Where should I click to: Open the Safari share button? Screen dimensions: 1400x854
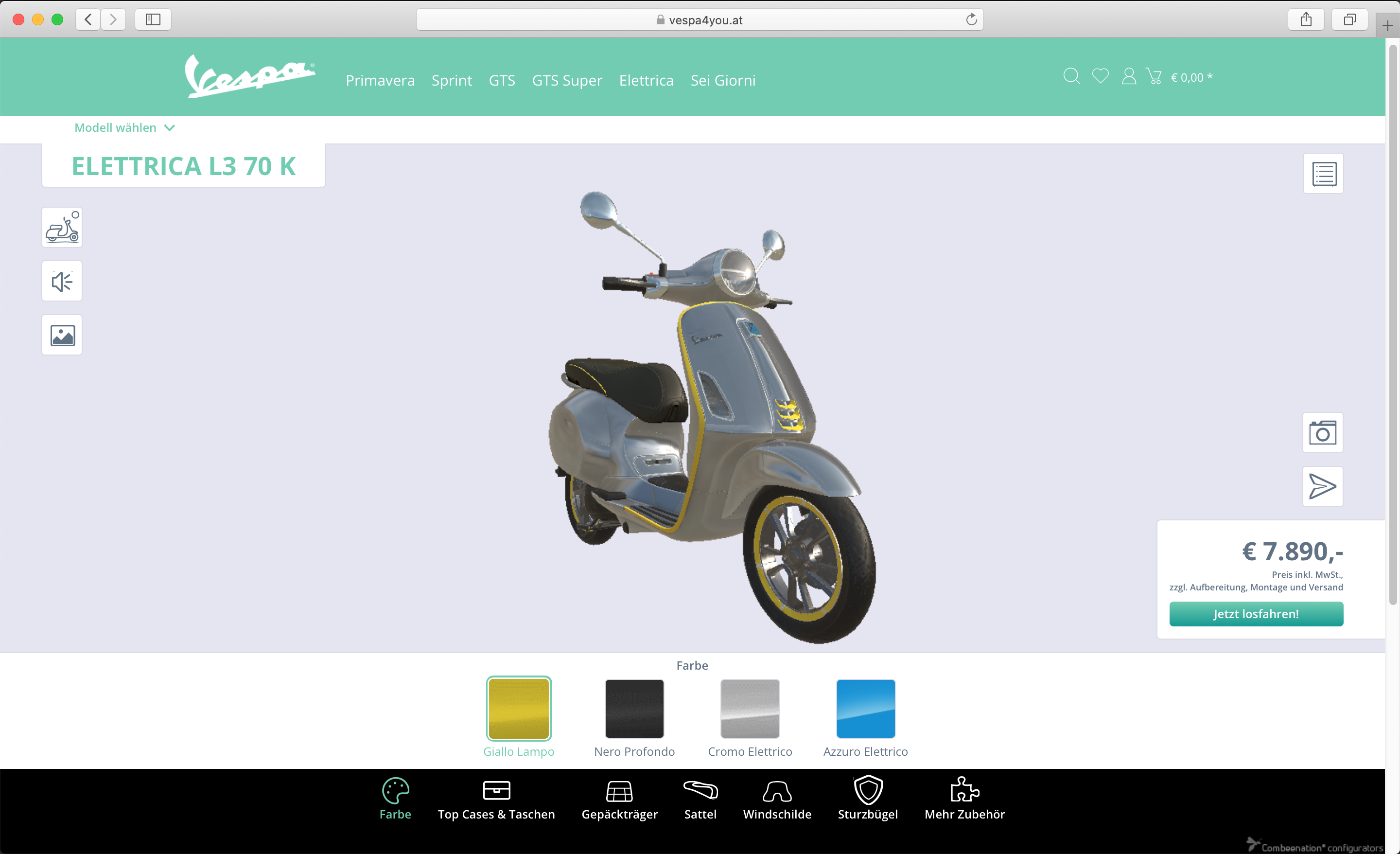tap(1306, 19)
